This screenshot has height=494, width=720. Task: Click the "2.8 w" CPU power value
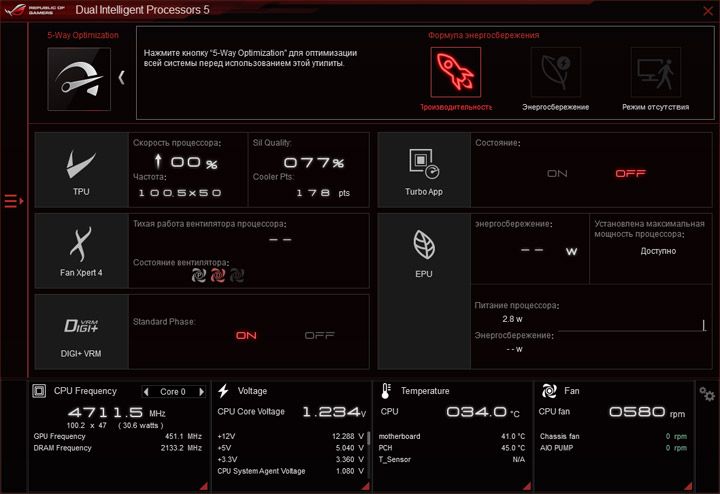point(512,319)
